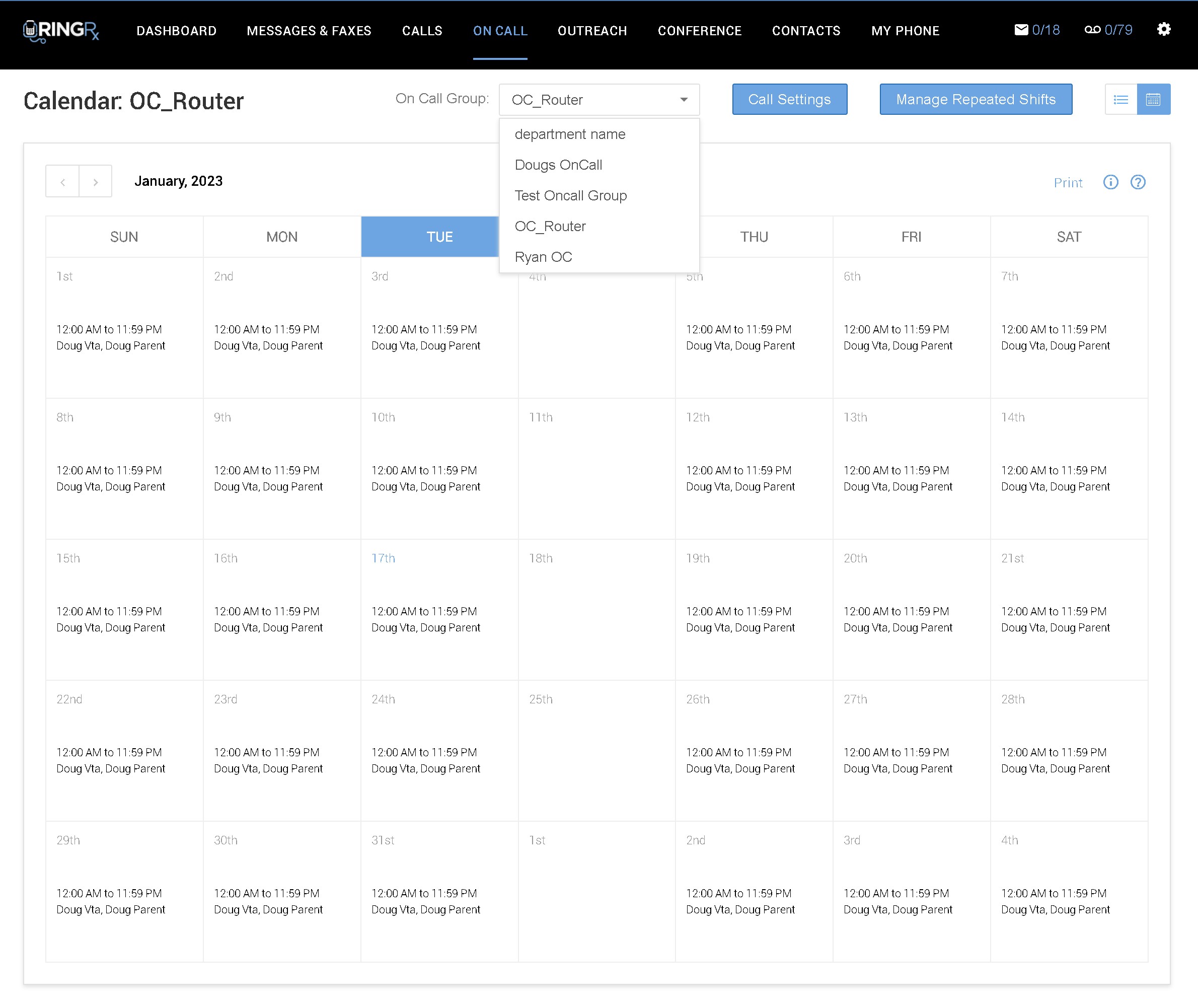Select Dougs OnCall from dropdown list
Screen dimensions: 1198x1008
558,165
